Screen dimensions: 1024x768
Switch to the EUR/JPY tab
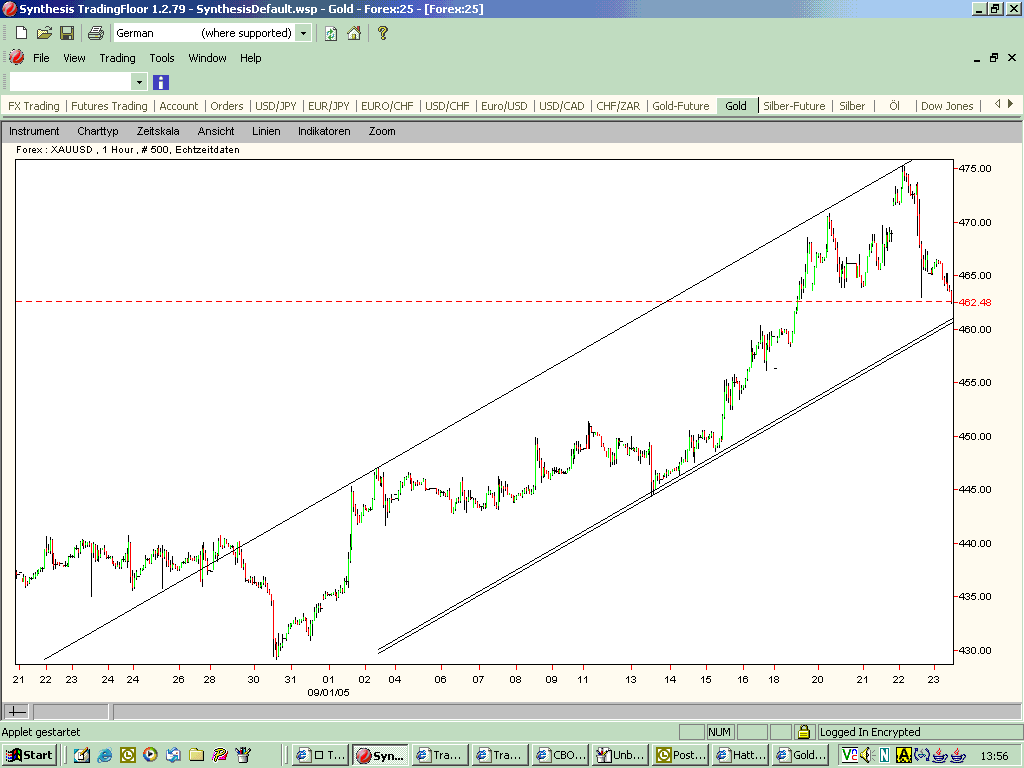(x=328, y=106)
